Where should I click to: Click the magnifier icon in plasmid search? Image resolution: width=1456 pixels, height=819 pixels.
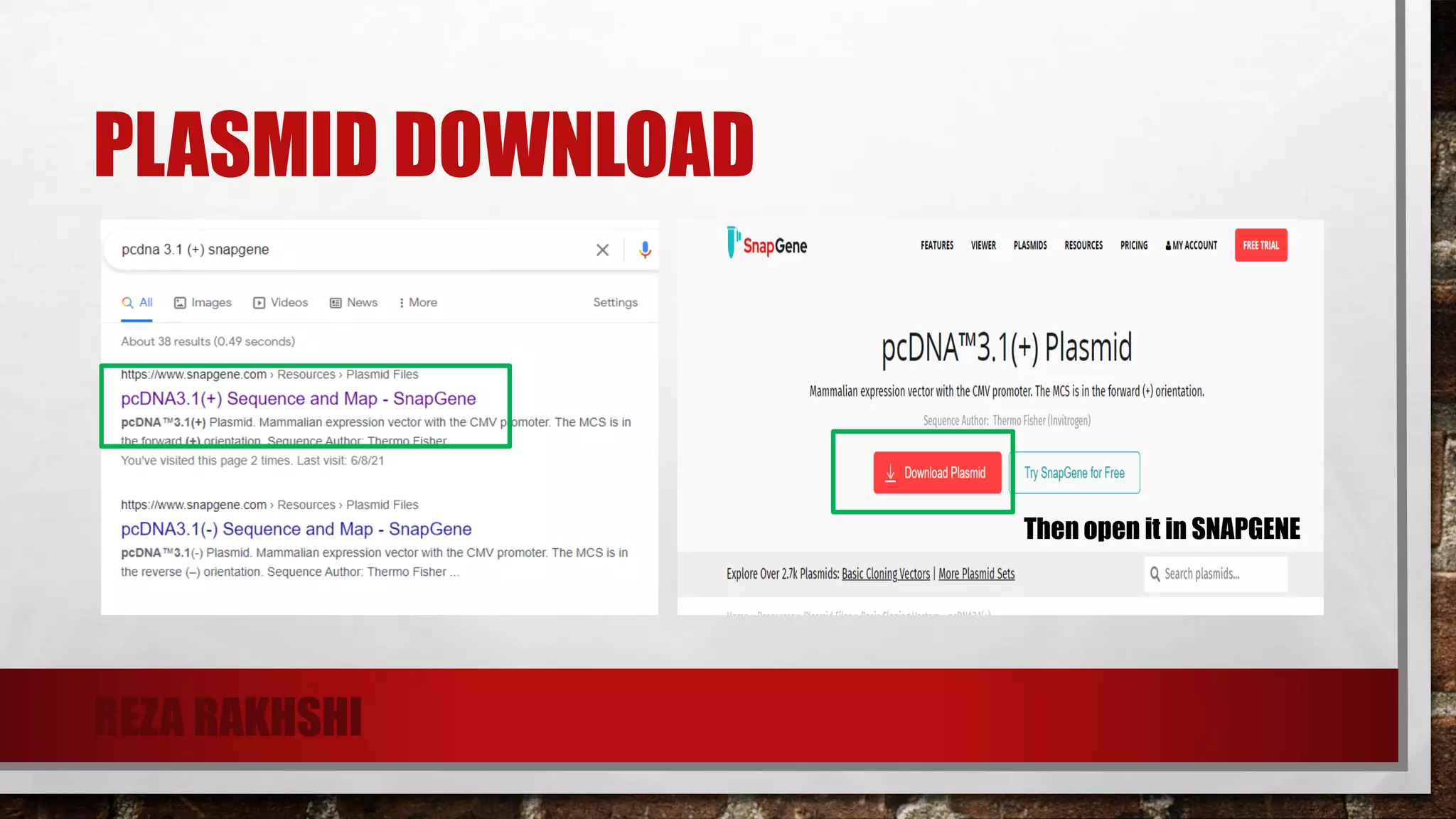pos(1155,574)
